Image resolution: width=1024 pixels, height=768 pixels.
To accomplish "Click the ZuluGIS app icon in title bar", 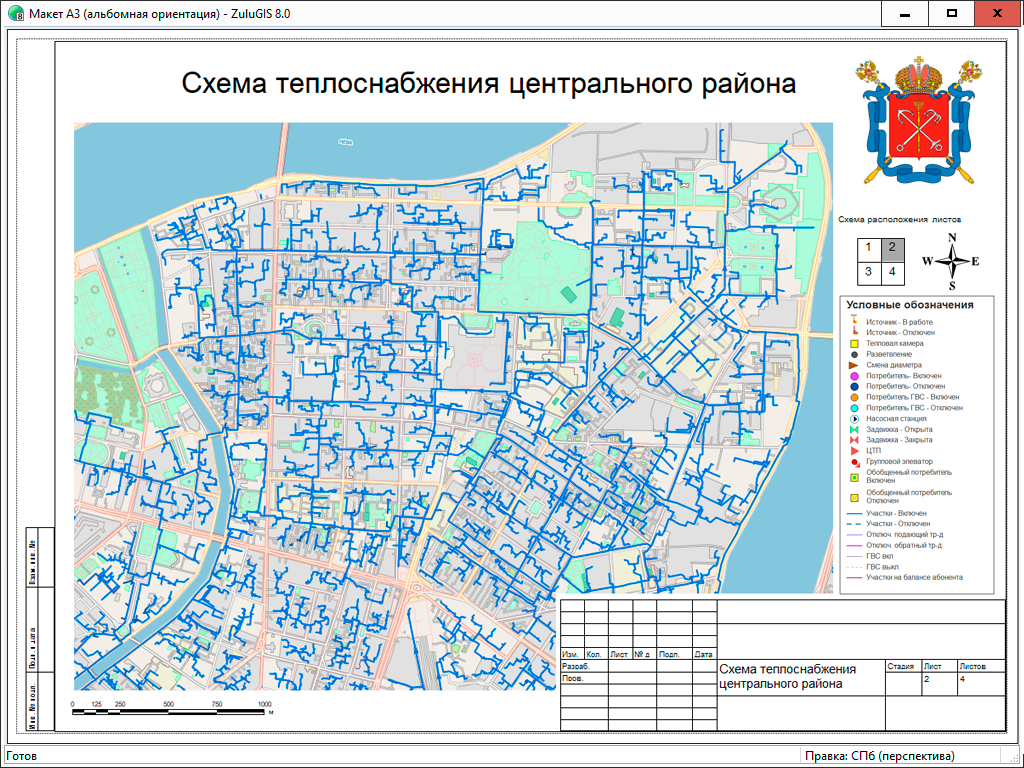I will (x=15, y=14).
